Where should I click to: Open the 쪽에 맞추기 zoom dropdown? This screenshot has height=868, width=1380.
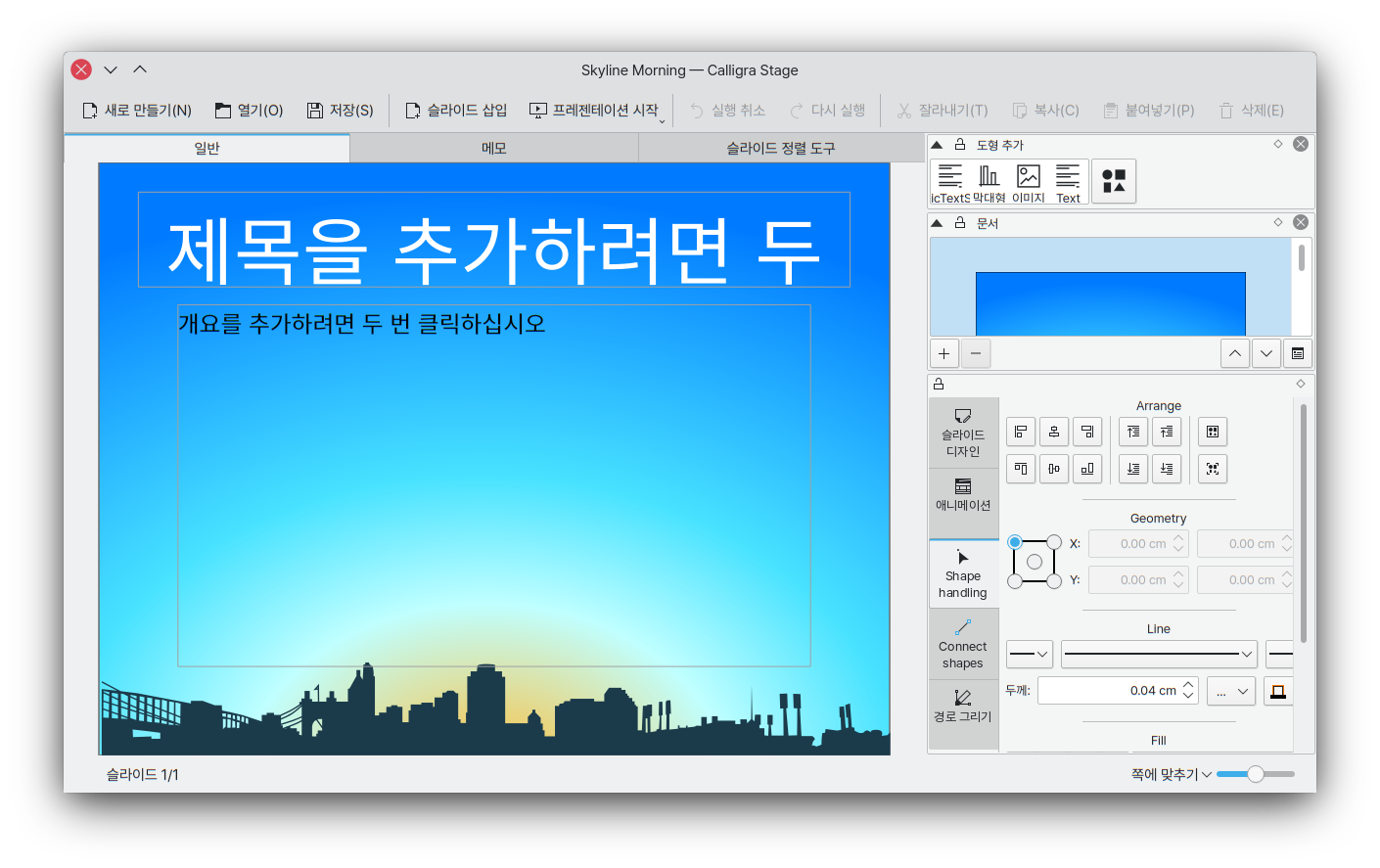(1171, 774)
